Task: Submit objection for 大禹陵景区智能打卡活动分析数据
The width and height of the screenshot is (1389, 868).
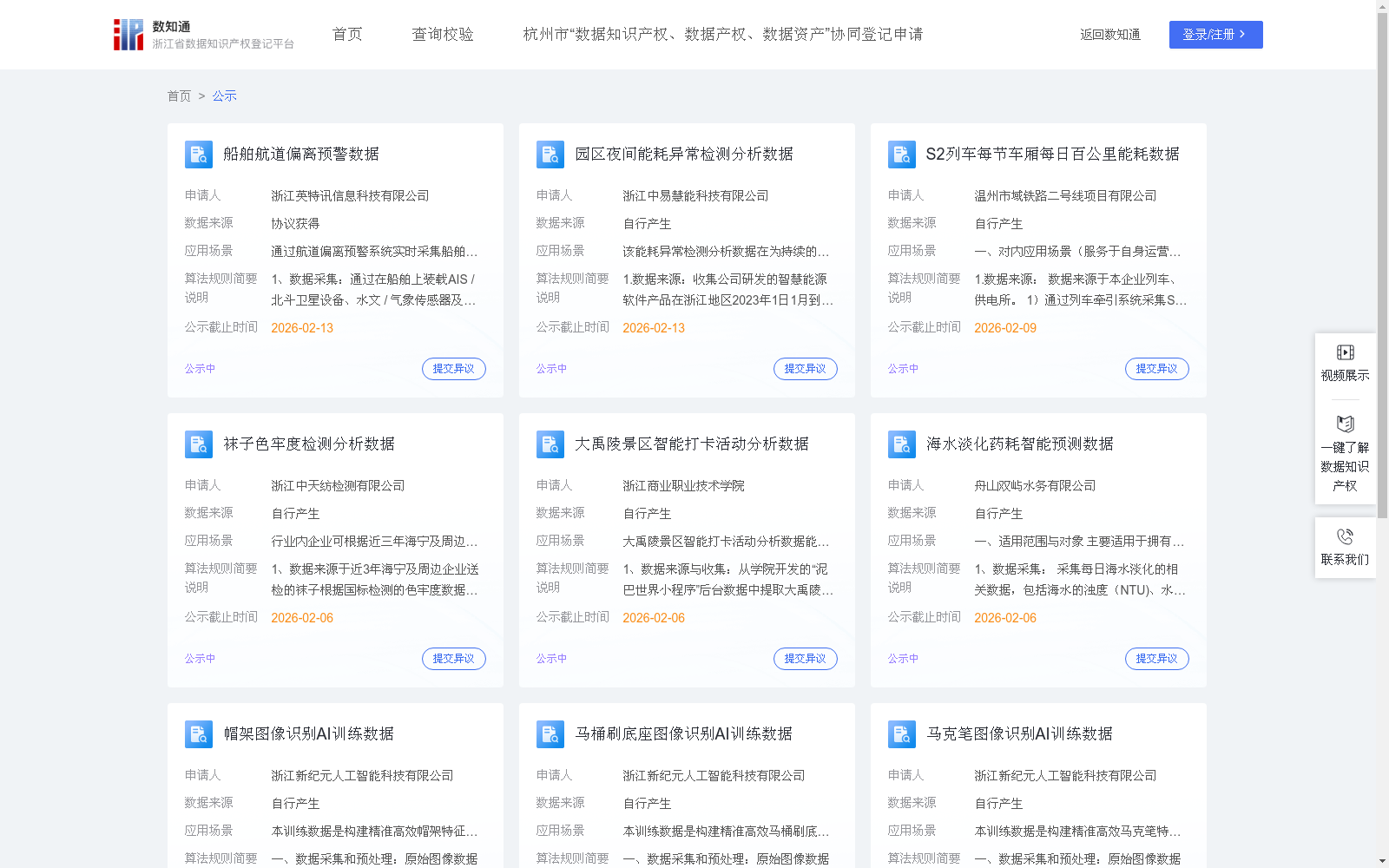Action: click(806, 659)
